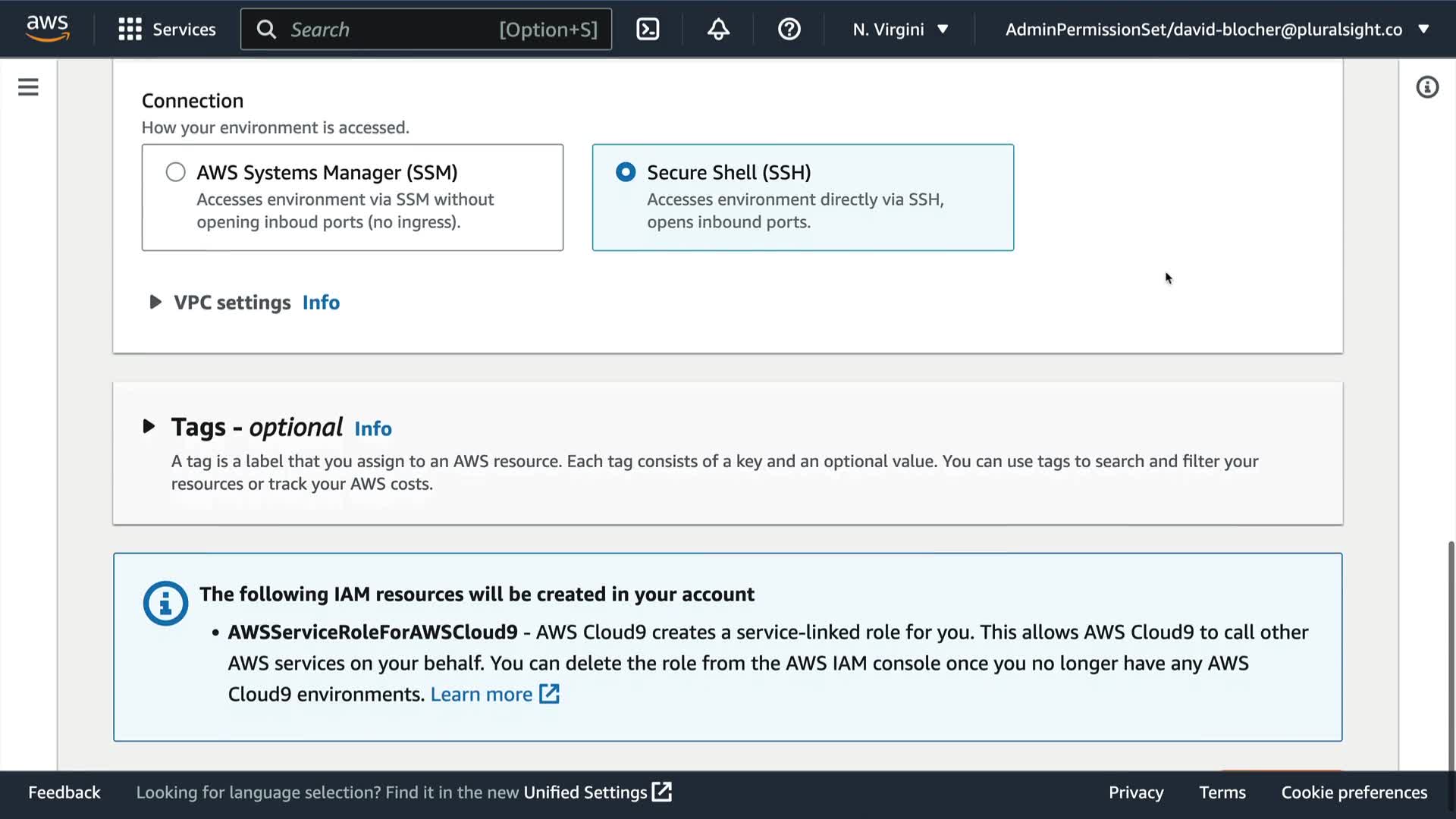Toggle the hamburger side navigation menu
The width and height of the screenshot is (1456, 819).
coord(28,87)
